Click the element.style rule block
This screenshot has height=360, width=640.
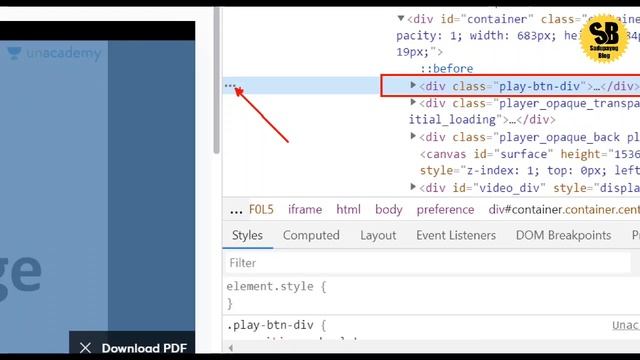[276, 295]
